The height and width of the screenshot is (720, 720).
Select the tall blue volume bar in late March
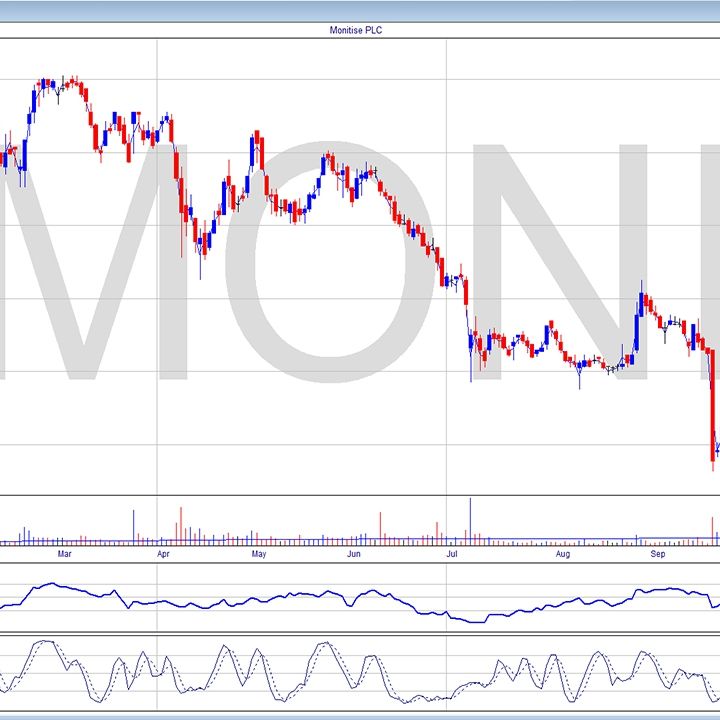[x=134, y=526]
